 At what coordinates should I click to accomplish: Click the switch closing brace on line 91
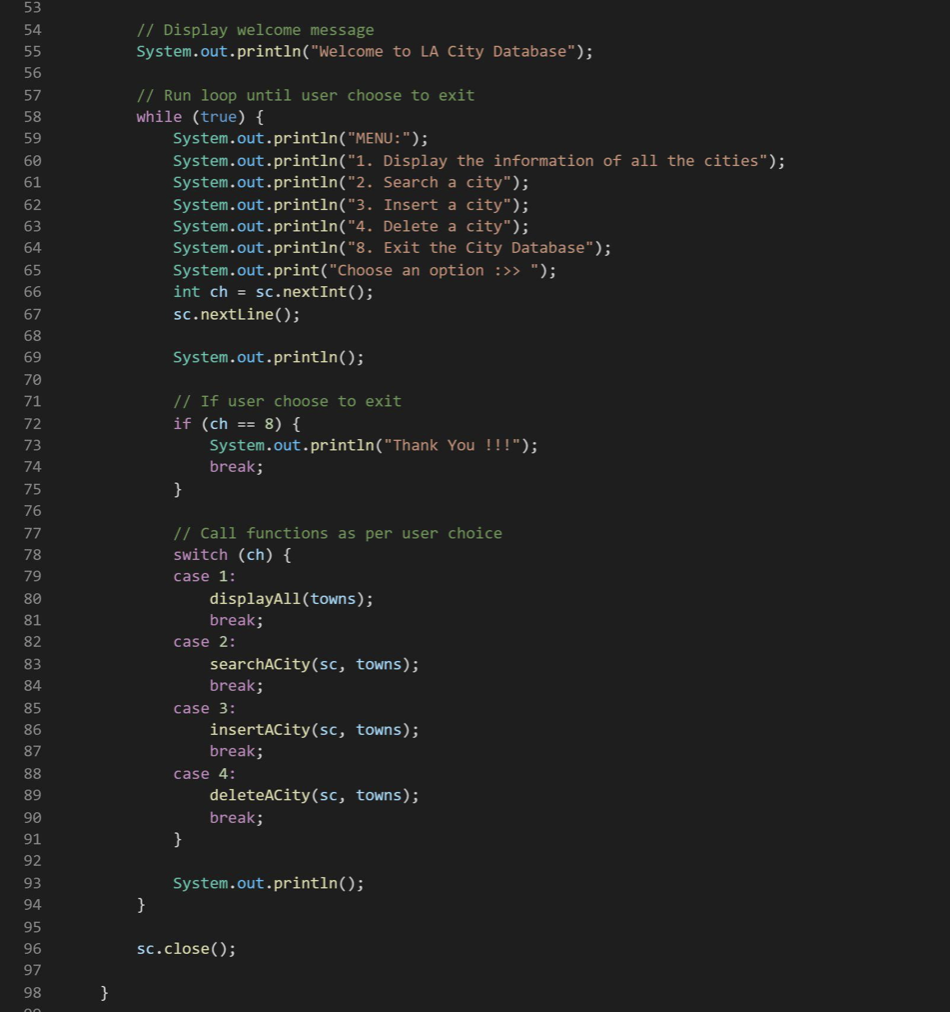click(x=177, y=839)
